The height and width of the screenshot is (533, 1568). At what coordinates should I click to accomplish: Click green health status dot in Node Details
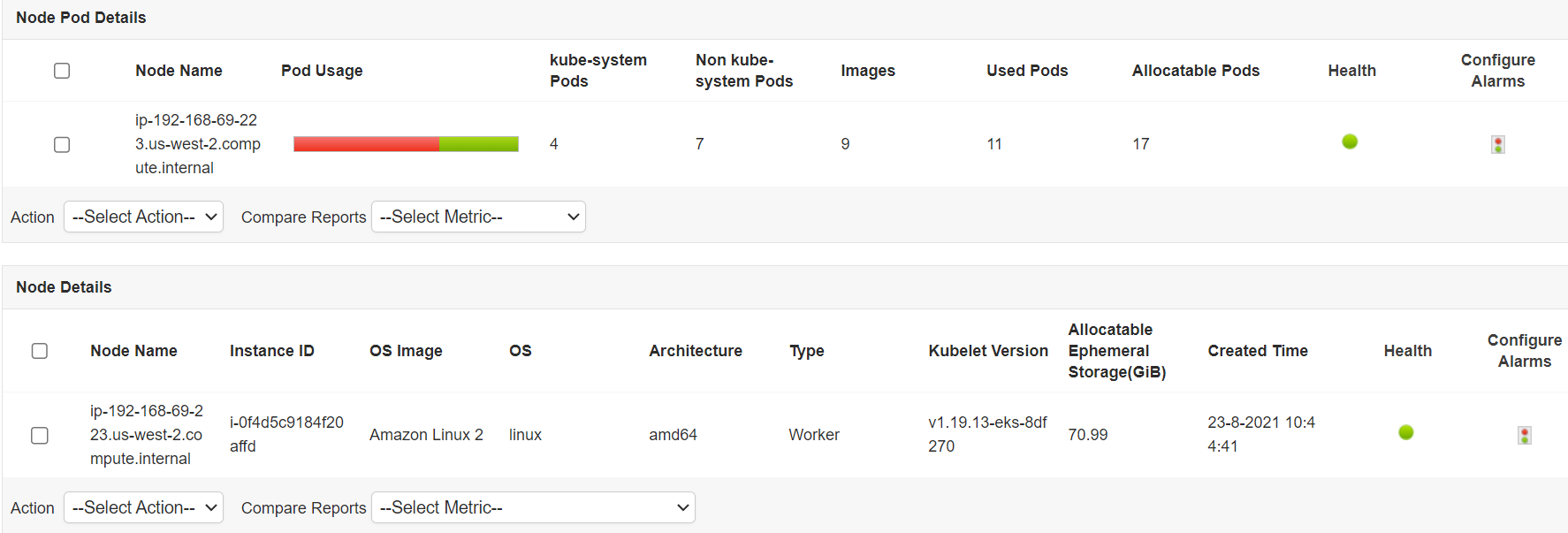pos(1405,432)
